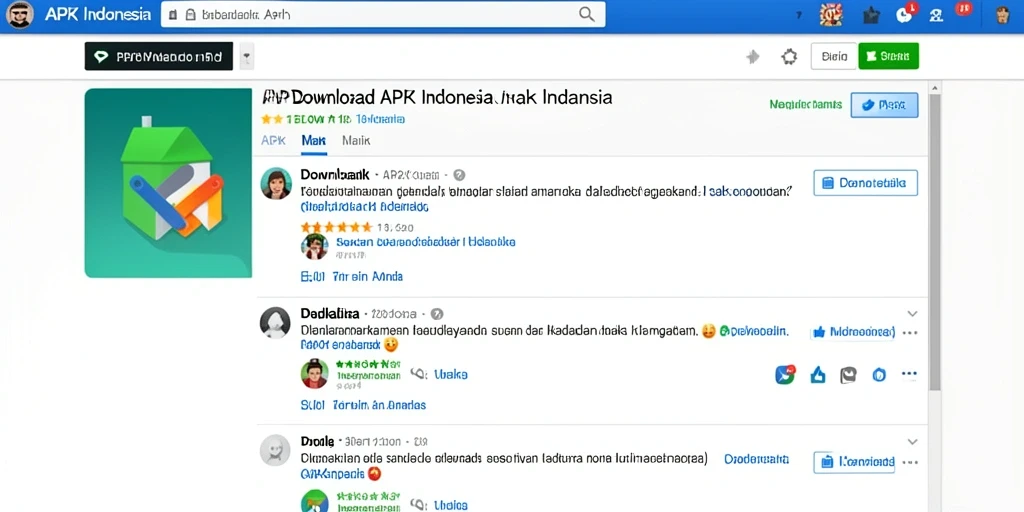Viewport: 1024px width, 512px height.
Task: Open the ellipsis menu beside Kozndeida button
Action: click(x=910, y=462)
